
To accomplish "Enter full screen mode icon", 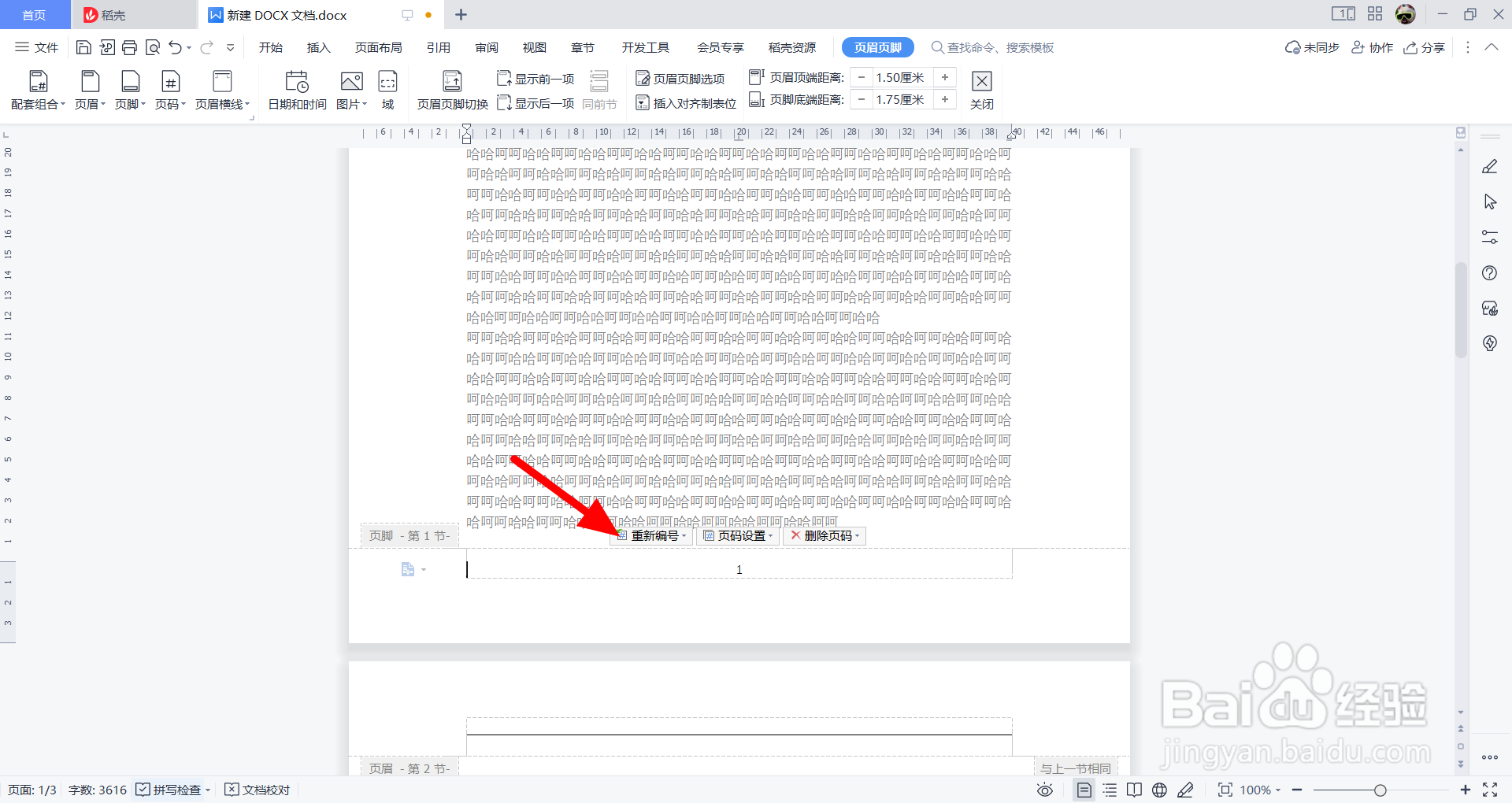I will coord(1490,790).
